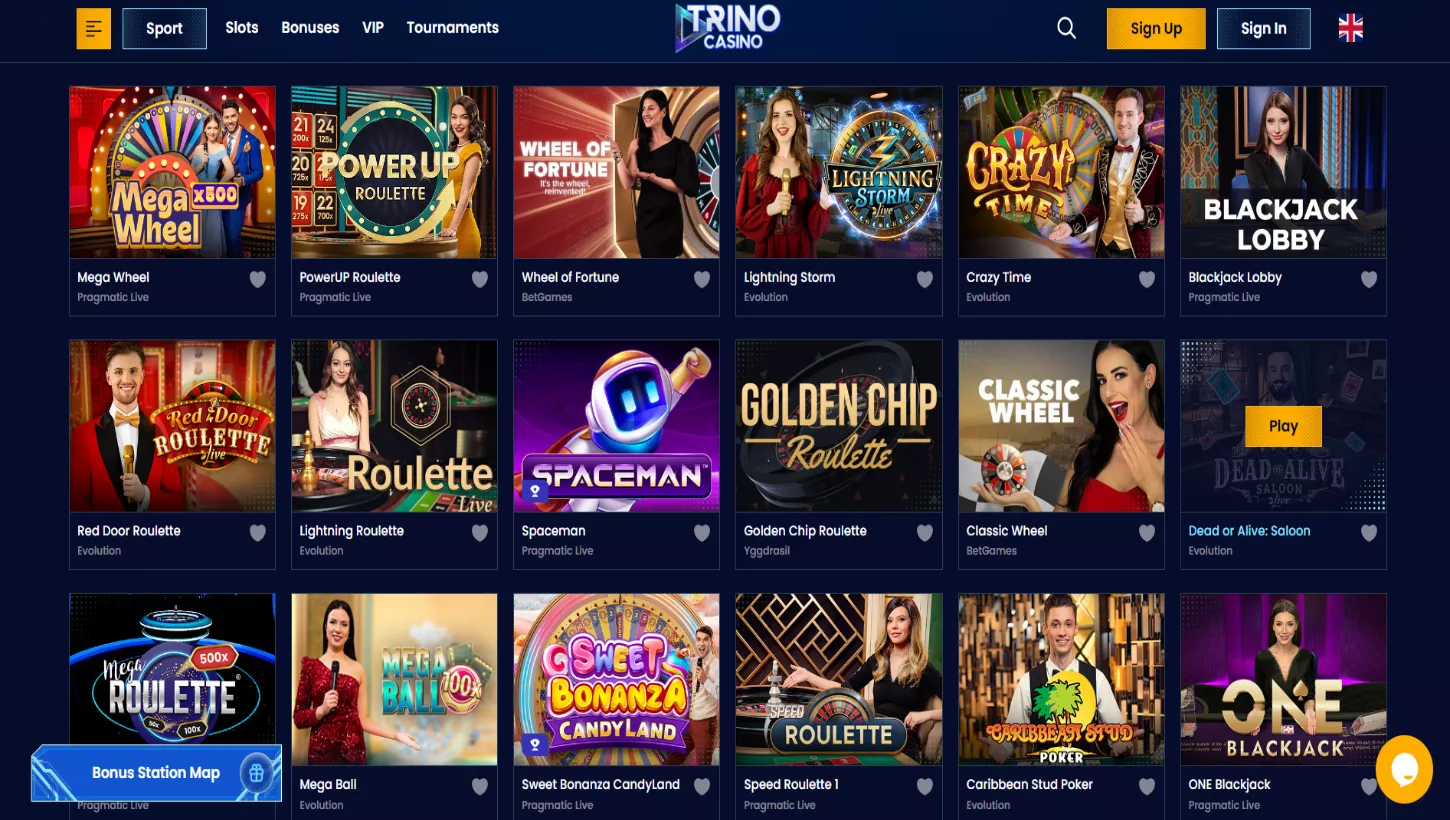Click the gift icon on Bonus Station Map

pos(257,773)
